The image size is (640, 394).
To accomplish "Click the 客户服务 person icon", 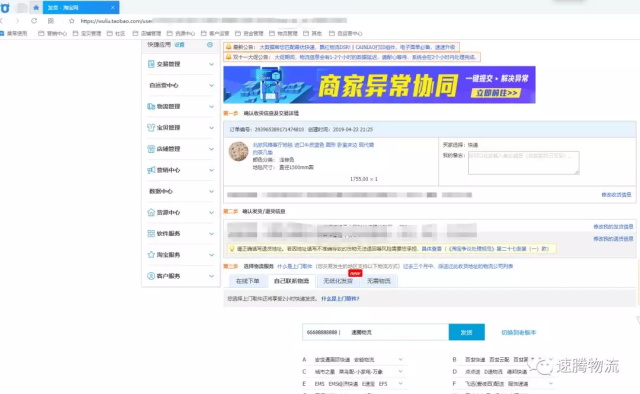I will click(x=151, y=276).
